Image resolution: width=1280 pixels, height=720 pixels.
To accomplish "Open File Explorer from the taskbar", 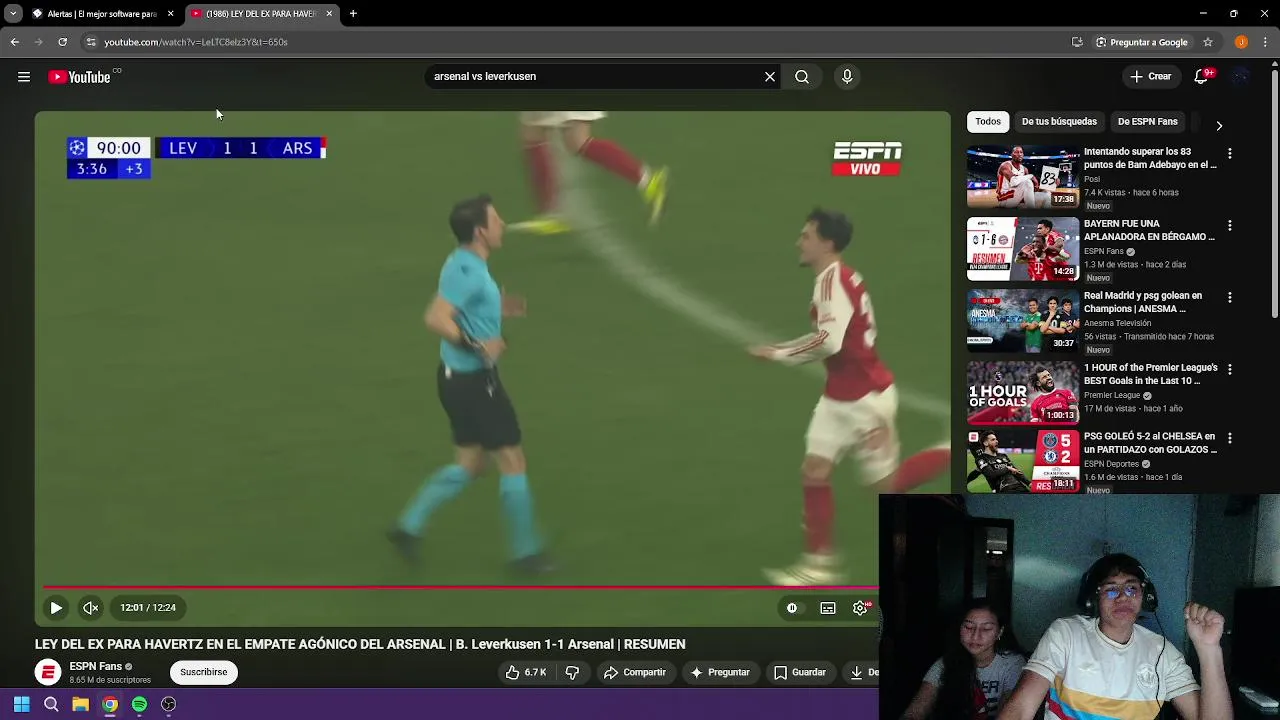I will [x=80, y=704].
